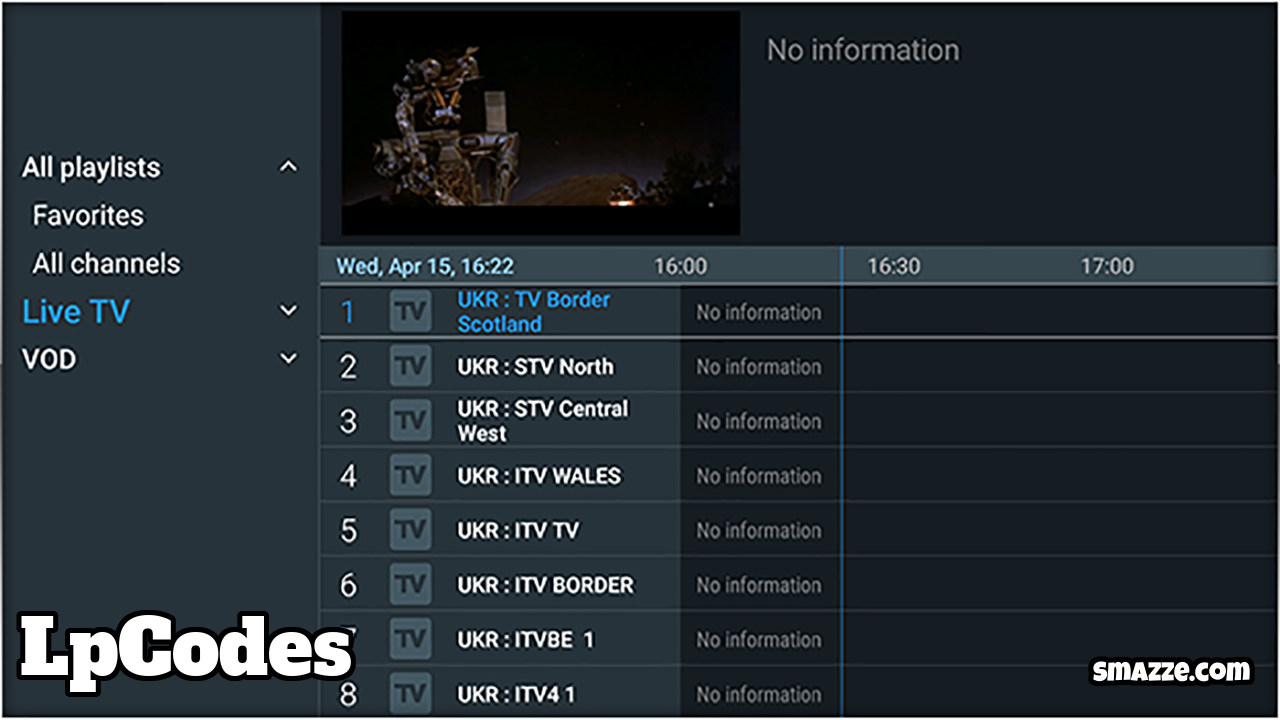Click the 17:00 time marker

(x=1107, y=266)
